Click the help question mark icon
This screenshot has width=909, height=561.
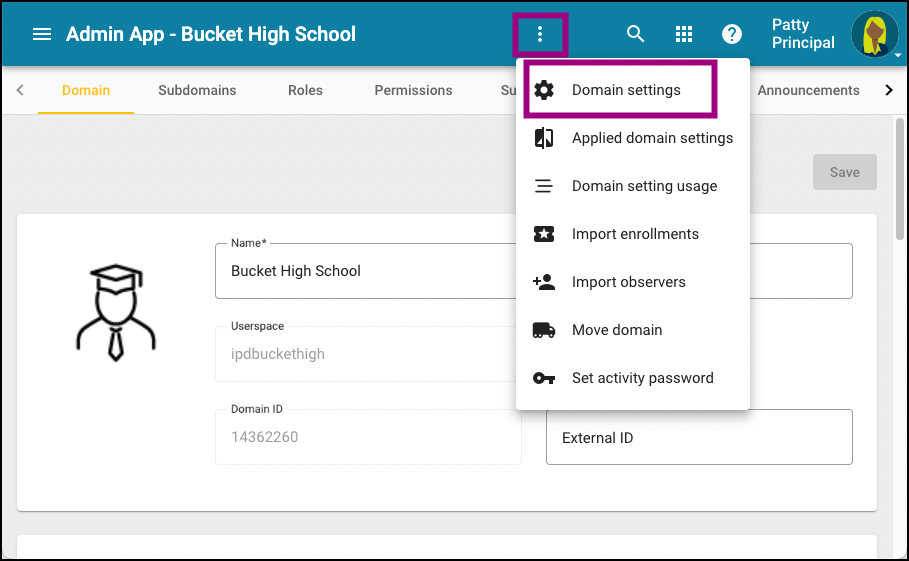(x=732, y=34)
